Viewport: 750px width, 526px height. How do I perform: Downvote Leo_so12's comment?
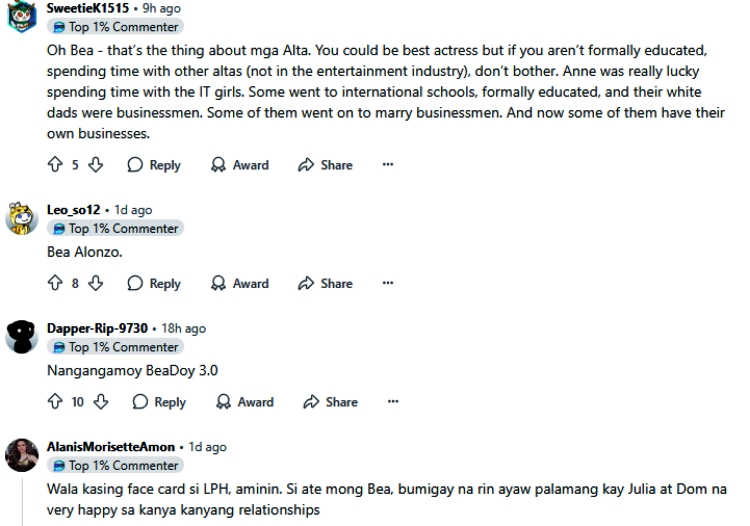[97, 283]
